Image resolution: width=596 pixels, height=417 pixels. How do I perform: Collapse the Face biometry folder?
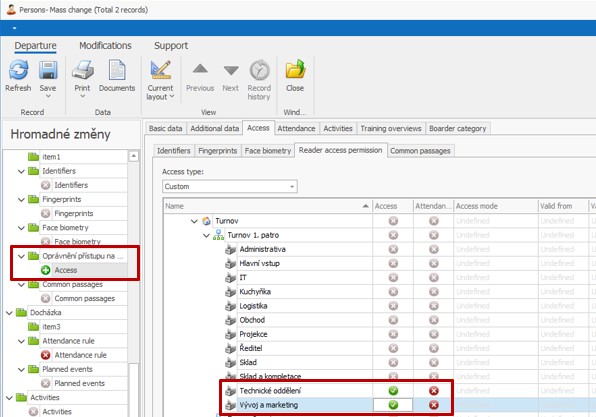click(x=21, y=228)
